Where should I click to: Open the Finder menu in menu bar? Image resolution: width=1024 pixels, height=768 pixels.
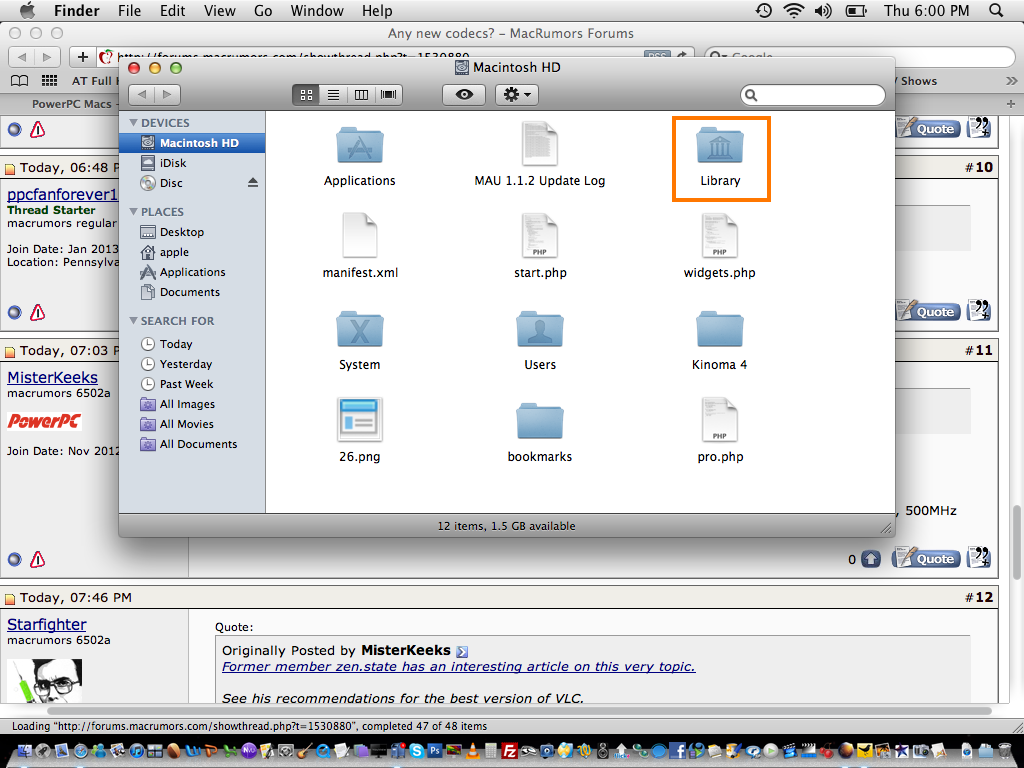click(76, 10)
